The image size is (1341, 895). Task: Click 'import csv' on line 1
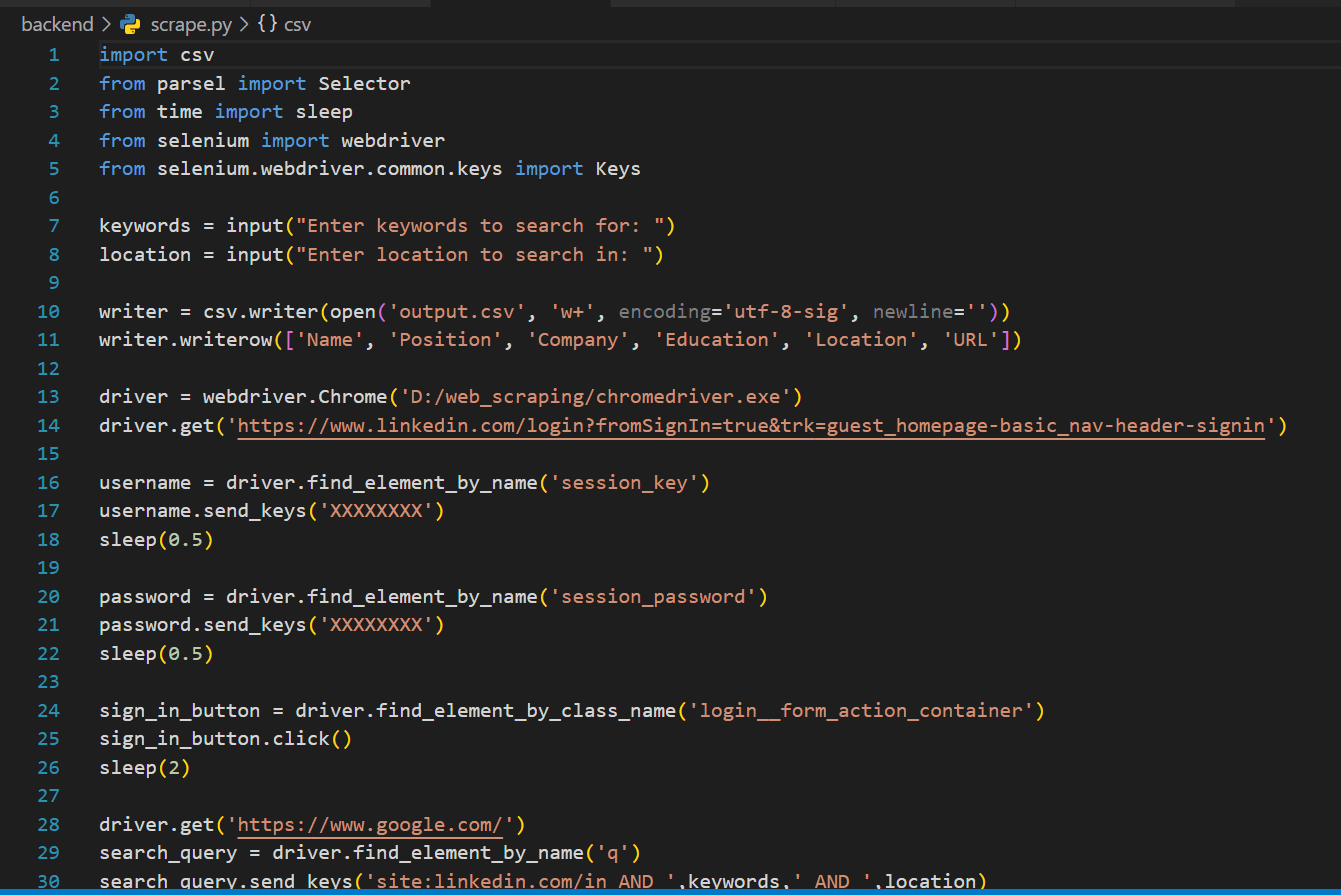point(157,54)
